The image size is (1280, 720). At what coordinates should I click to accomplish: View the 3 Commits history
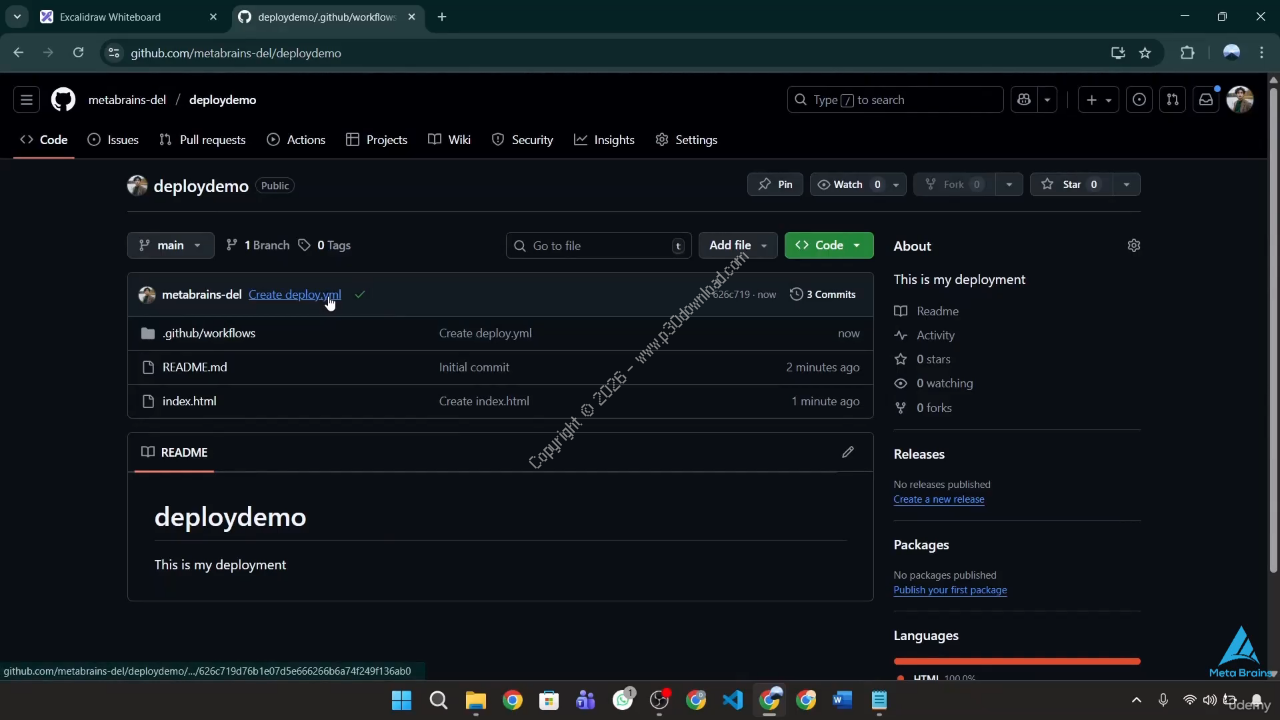(x=823, y=294)
